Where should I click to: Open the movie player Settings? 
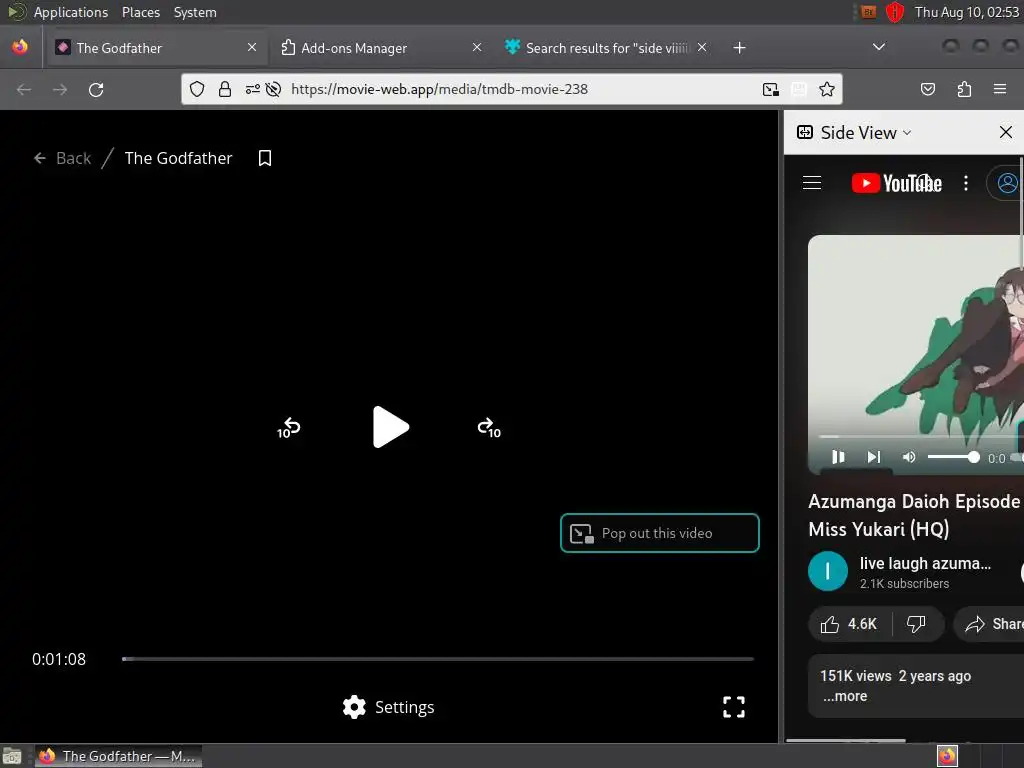point(389,707)
